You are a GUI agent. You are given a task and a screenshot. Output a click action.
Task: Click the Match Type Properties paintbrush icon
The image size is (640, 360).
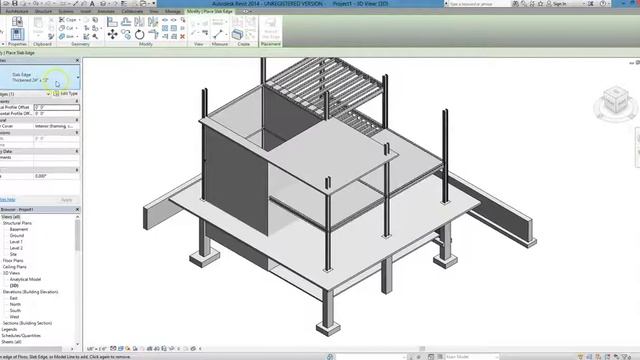click(x=51, y=37)
